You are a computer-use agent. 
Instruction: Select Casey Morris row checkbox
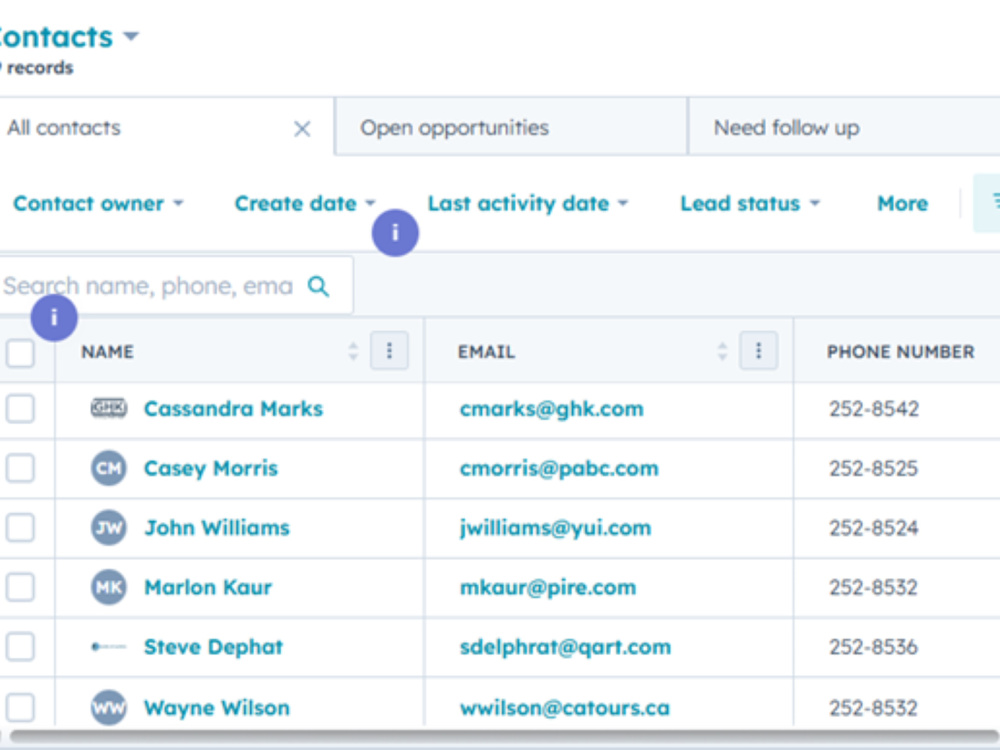pyautogui.click(x=20, y=468)
